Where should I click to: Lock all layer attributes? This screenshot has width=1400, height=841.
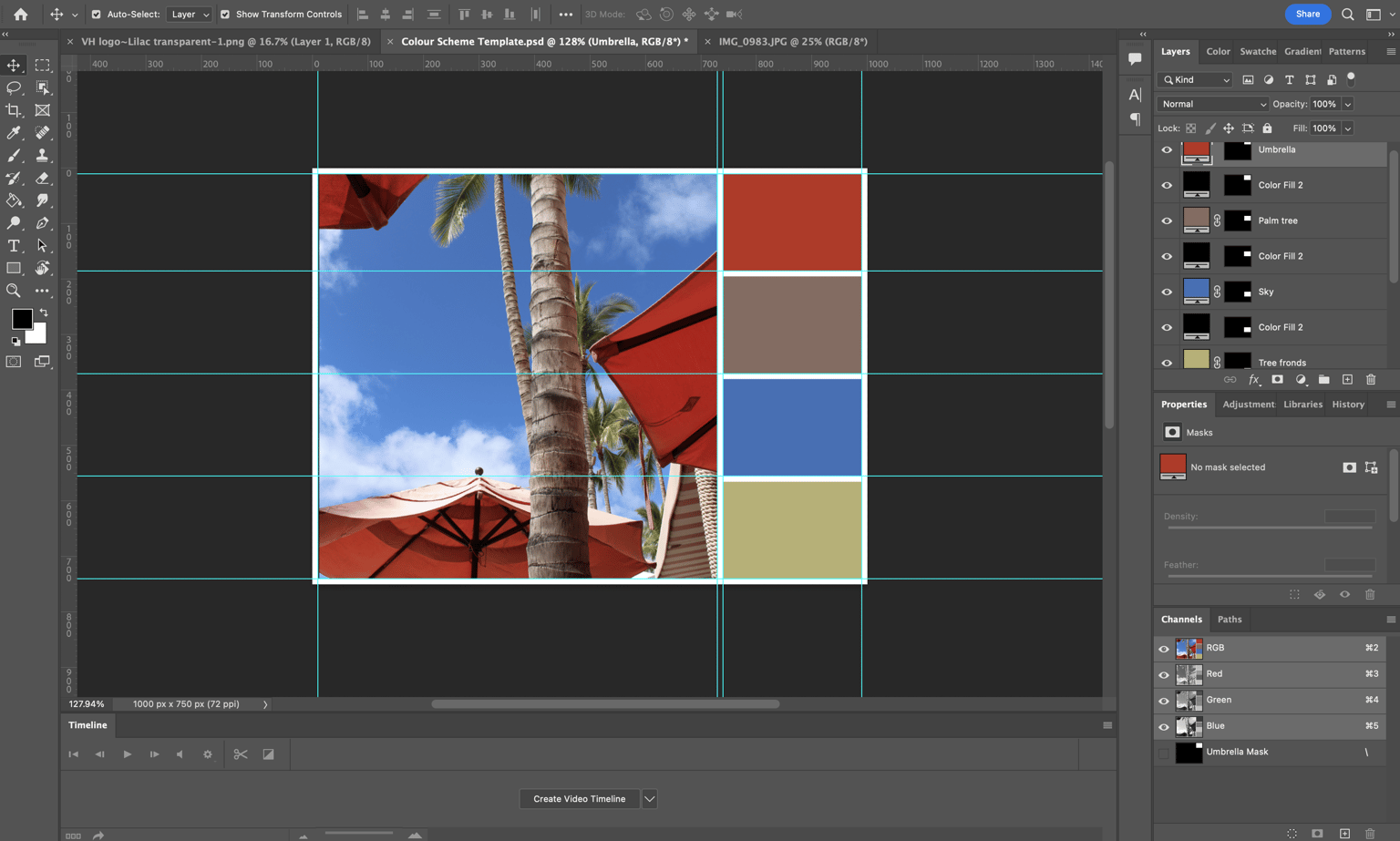click(1267, 128)
